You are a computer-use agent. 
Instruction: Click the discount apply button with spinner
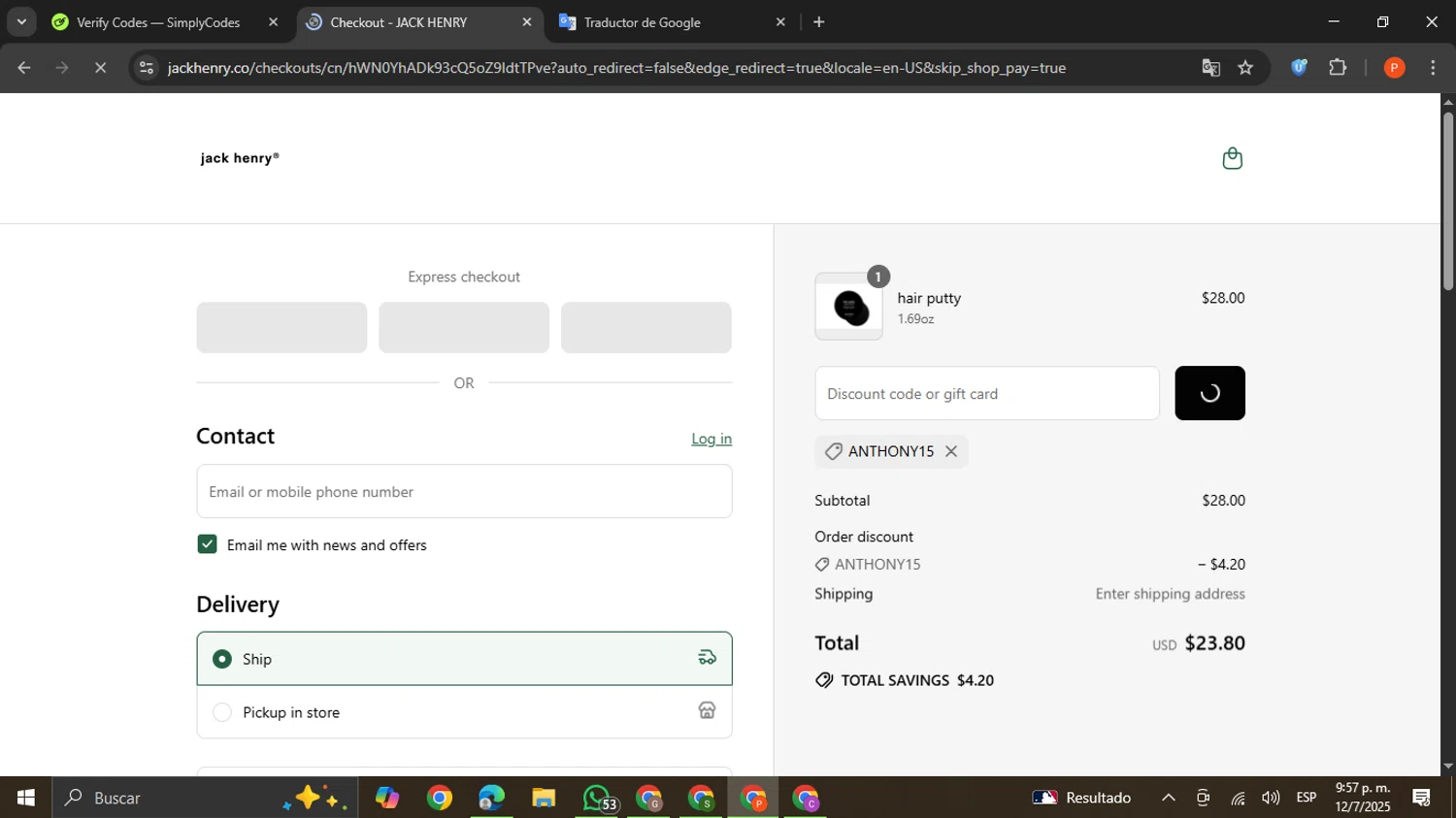click(1209, 393)
